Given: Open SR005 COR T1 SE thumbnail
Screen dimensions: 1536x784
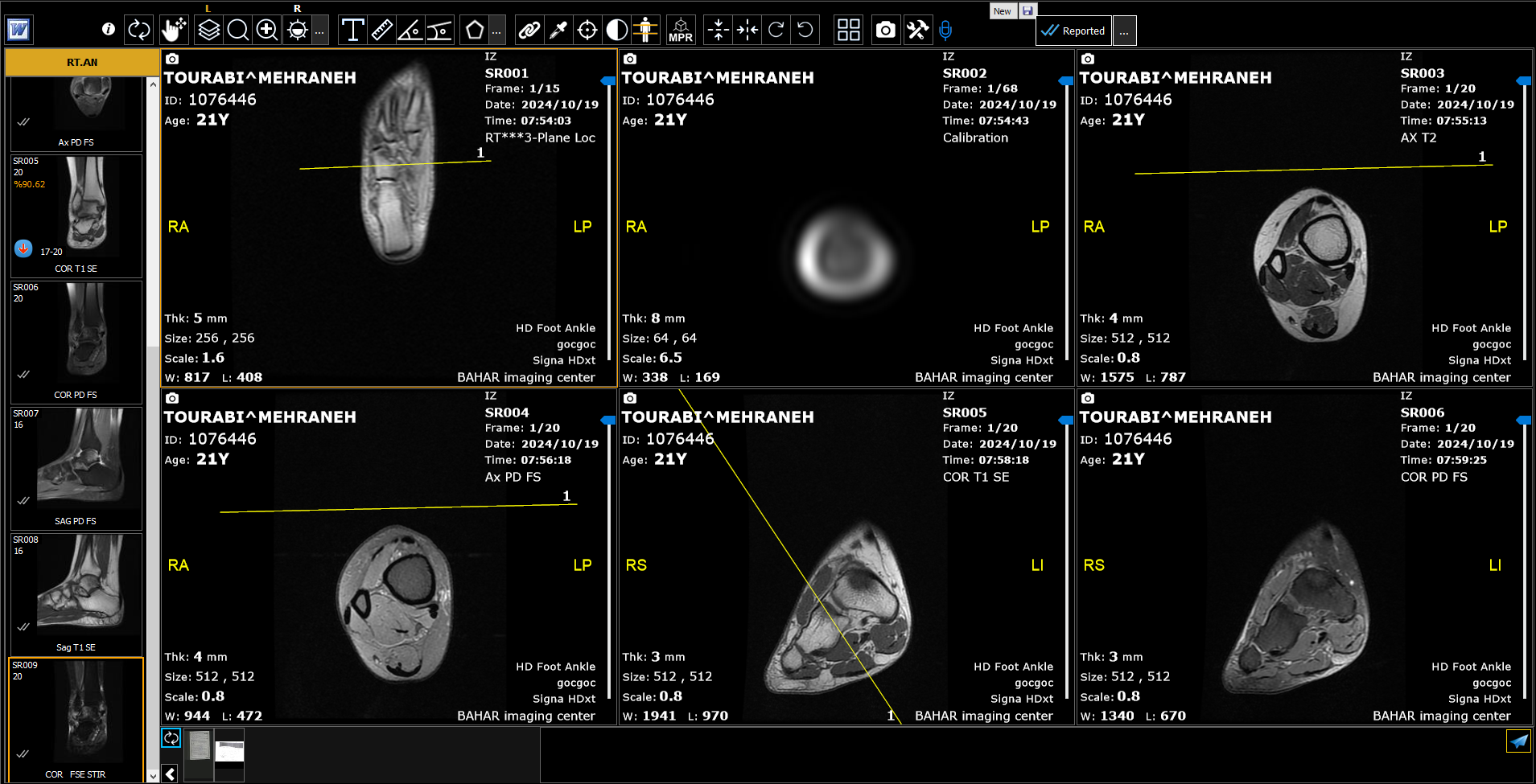Looking at the screenshot, I should (x=76, y=215).
